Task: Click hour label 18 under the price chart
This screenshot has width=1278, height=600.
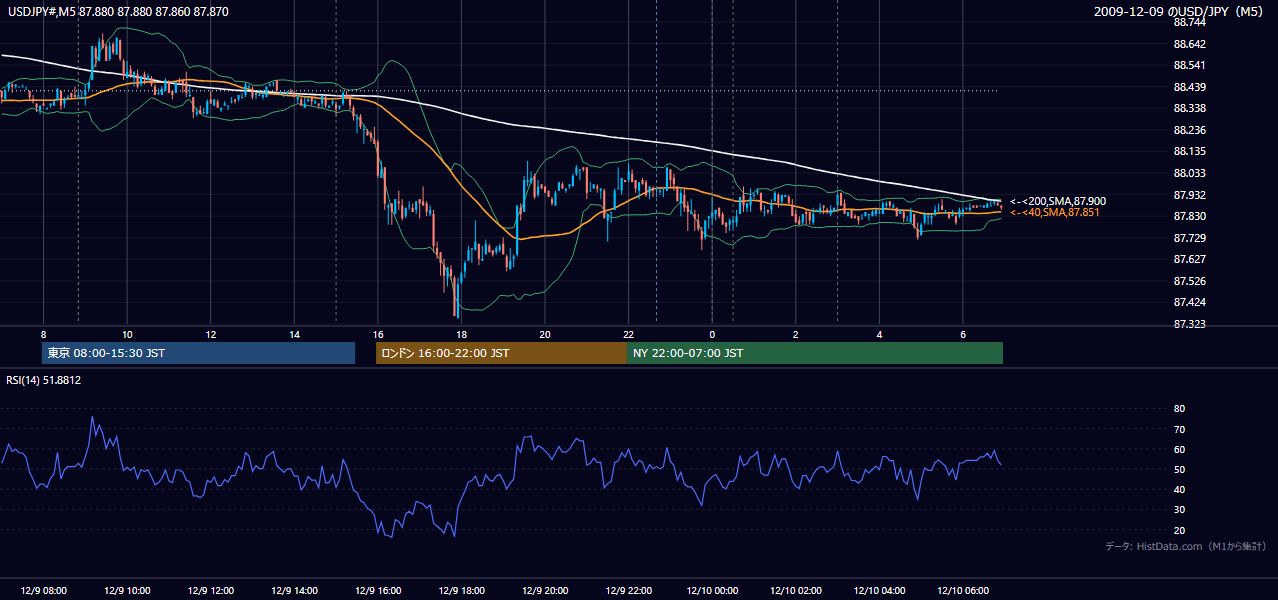Action: [461, 334]
